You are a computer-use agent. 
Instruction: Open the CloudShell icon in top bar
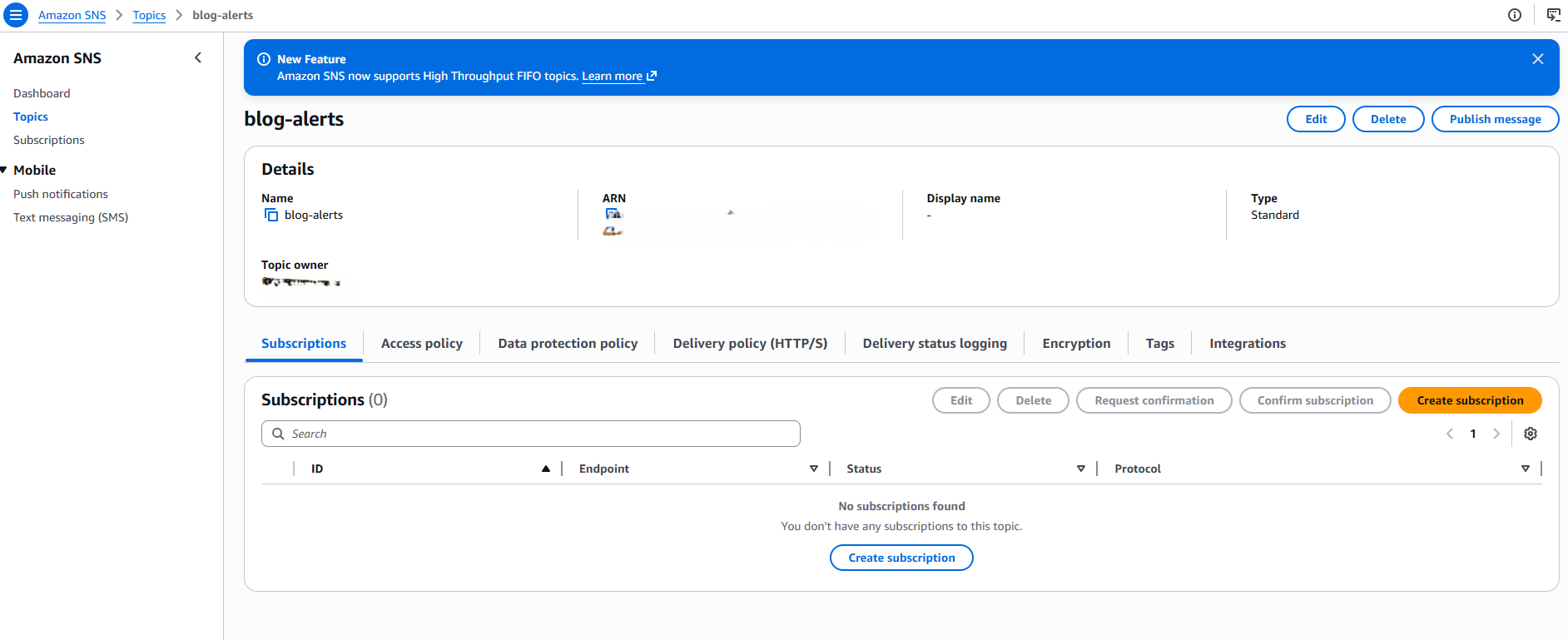click(1553, 15)
